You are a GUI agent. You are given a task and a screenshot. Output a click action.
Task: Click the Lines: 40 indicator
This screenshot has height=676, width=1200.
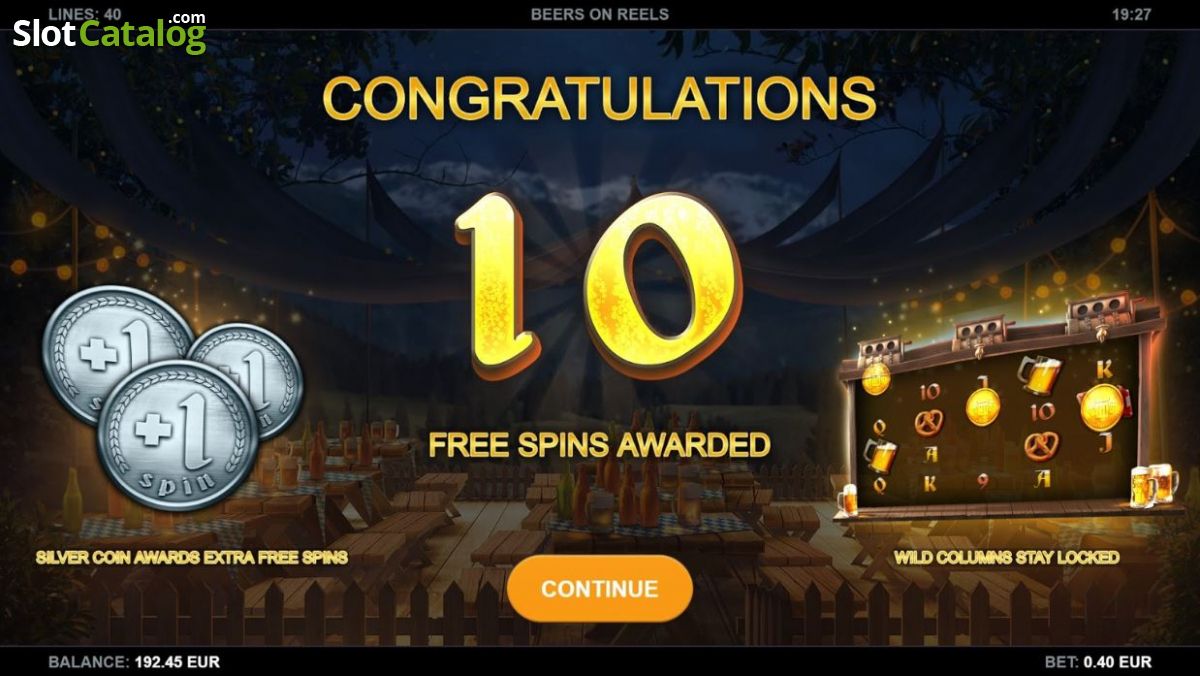(x=85, y=14)
